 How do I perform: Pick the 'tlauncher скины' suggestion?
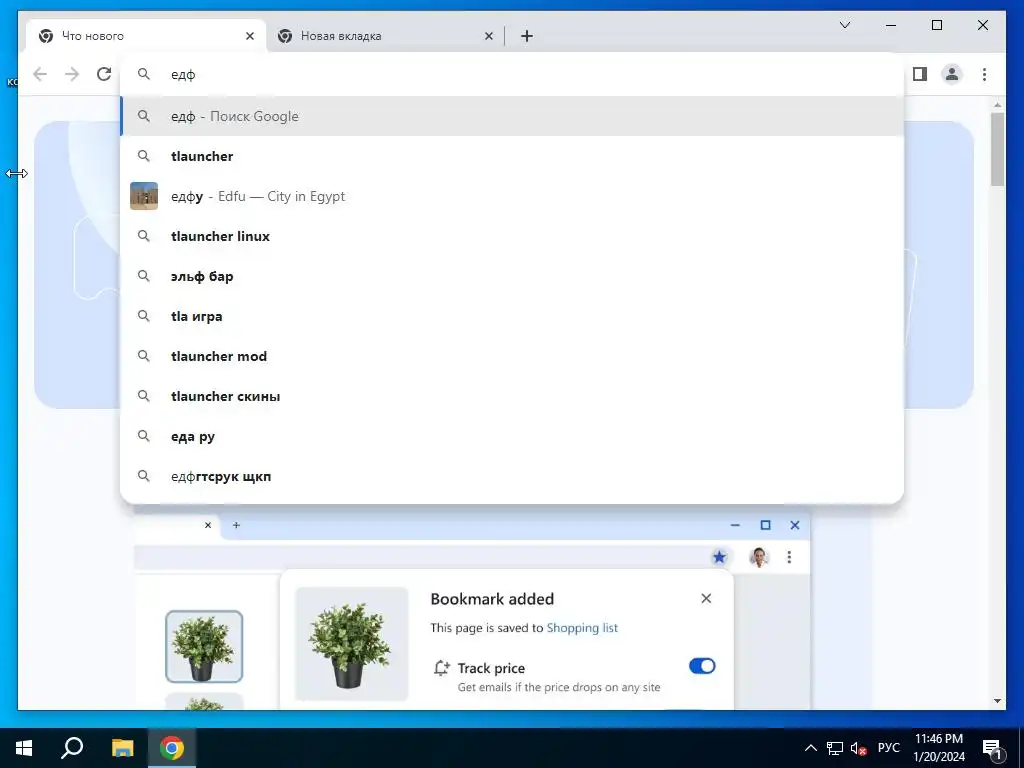tap(512, 396)
